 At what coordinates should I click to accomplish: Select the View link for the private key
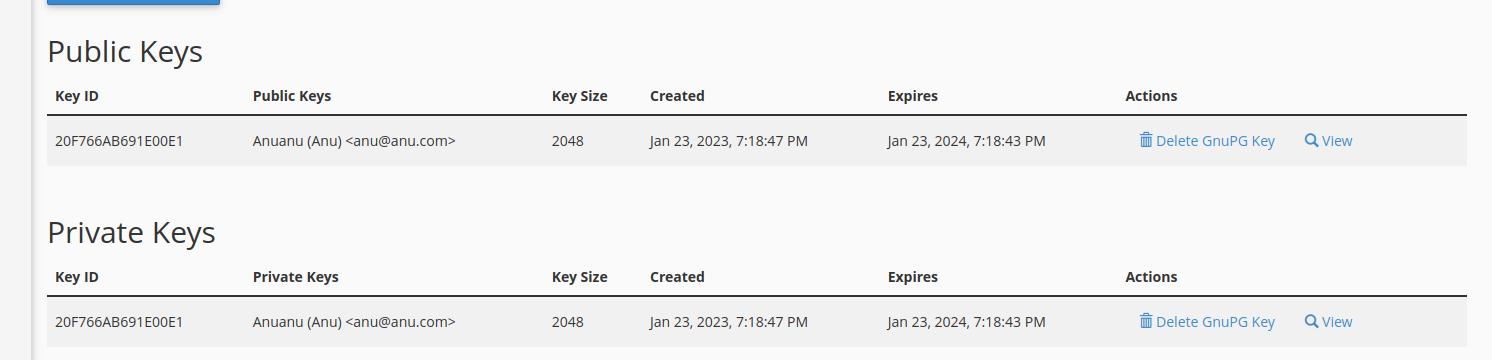pyautogui.click(x=1328, y=322)
